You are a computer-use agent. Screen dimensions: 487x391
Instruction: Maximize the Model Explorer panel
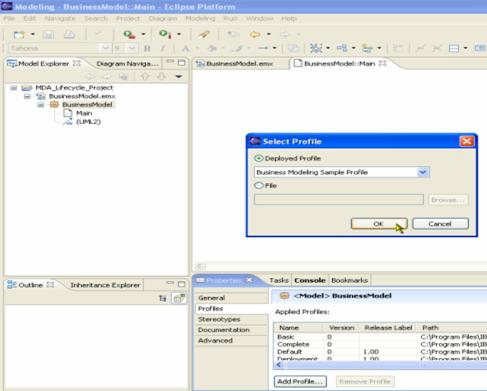point(182,63)
